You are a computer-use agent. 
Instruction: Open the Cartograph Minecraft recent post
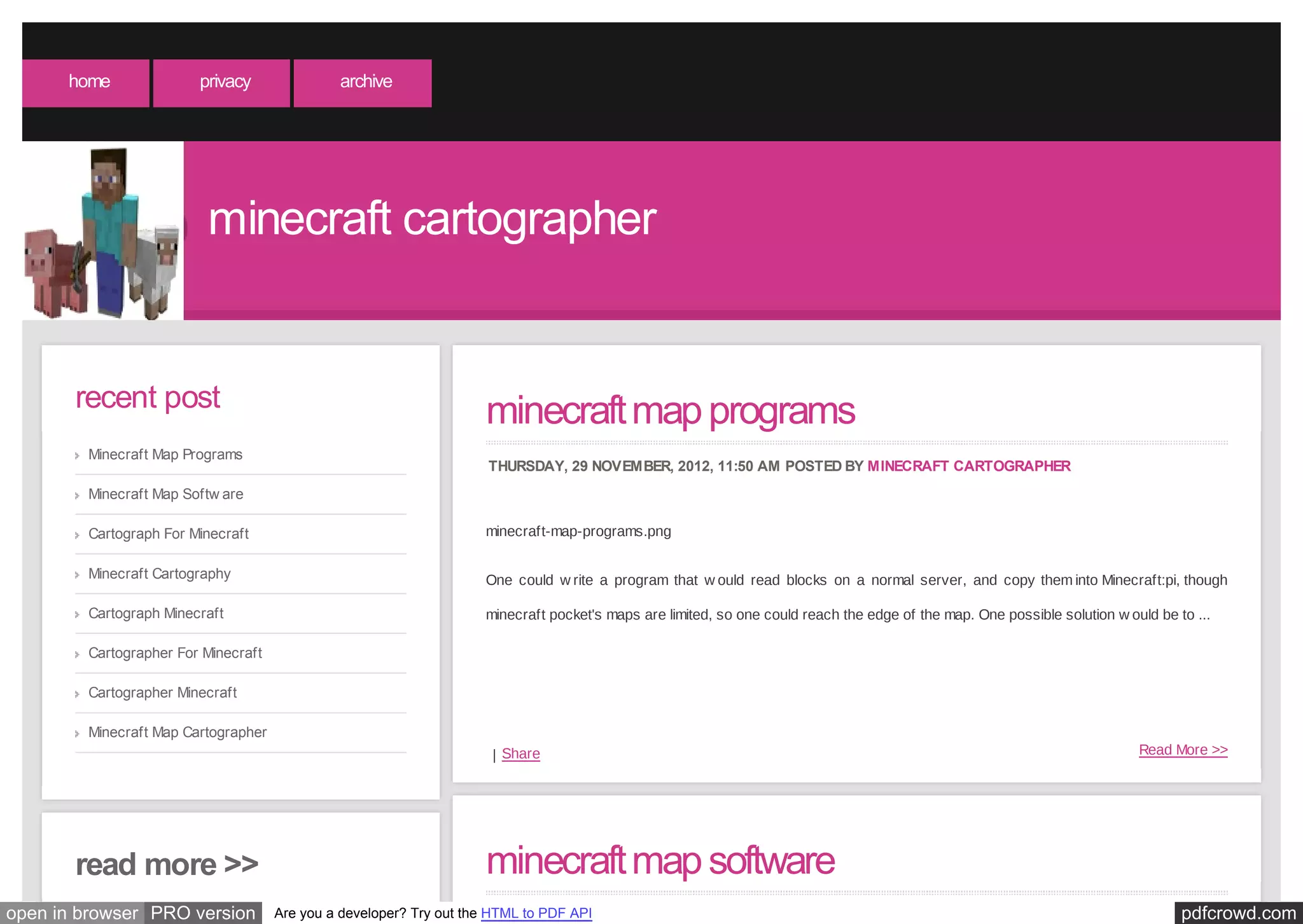pos(156,614)
